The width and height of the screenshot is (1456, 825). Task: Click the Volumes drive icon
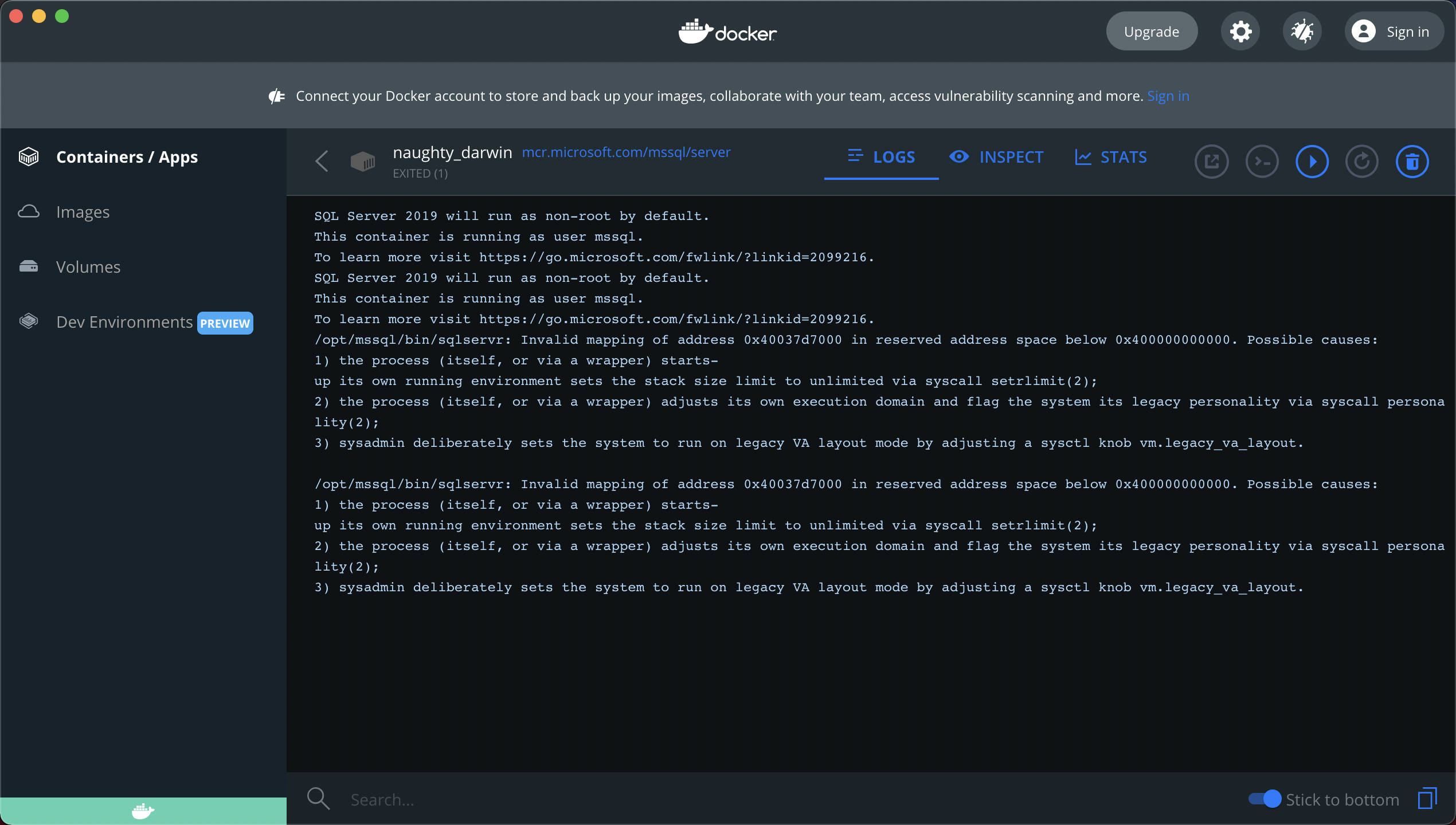tap(29, 266)
